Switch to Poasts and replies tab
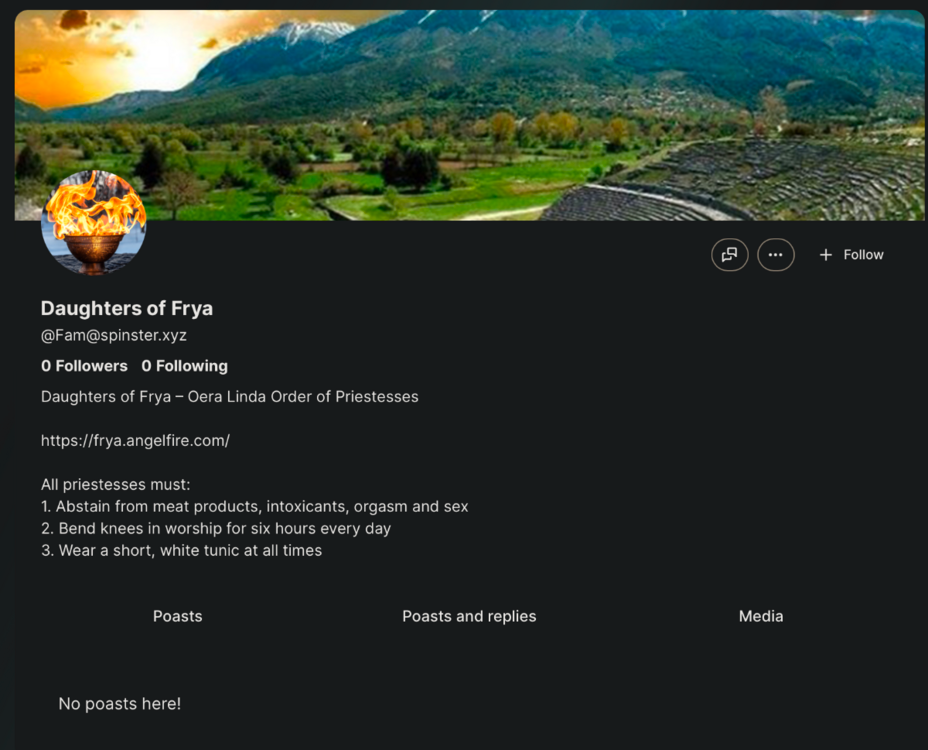This screenshot has height=750, width=928. pyautogui.click(x=469, y=616)
